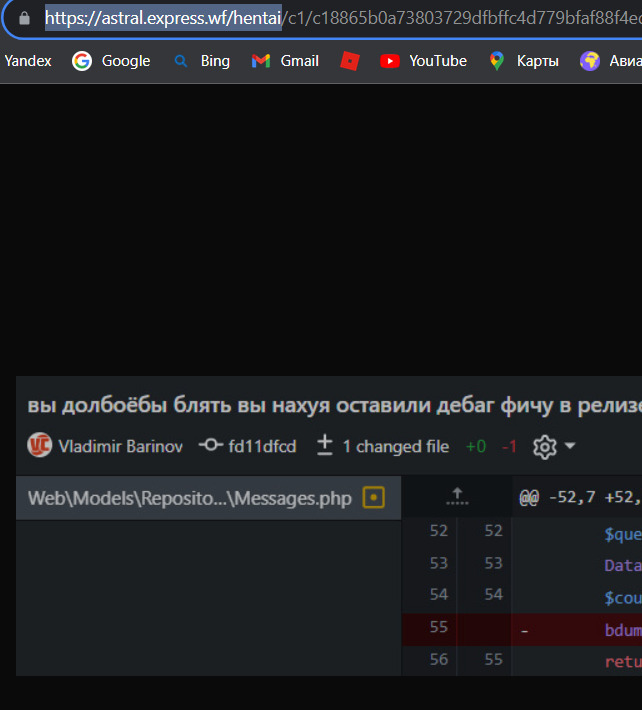Click Vladimir Barinov avatar image
642x710 pixels.
coord(40,445)
